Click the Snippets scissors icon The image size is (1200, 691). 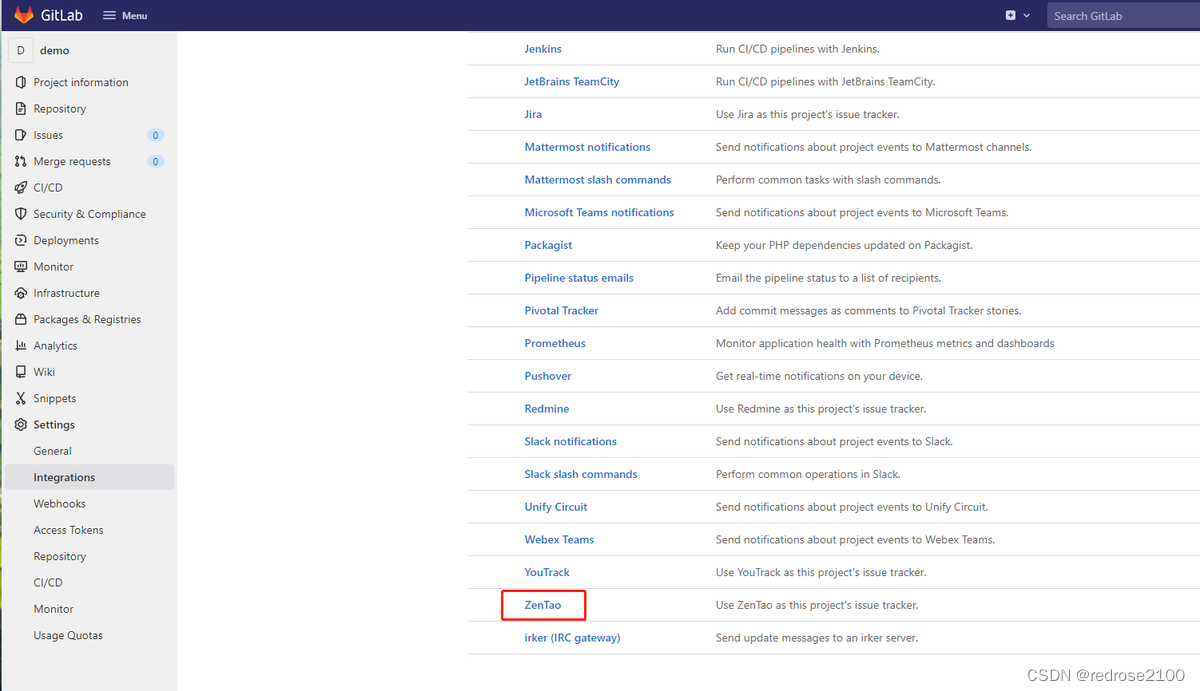click(x=21, y=398)
